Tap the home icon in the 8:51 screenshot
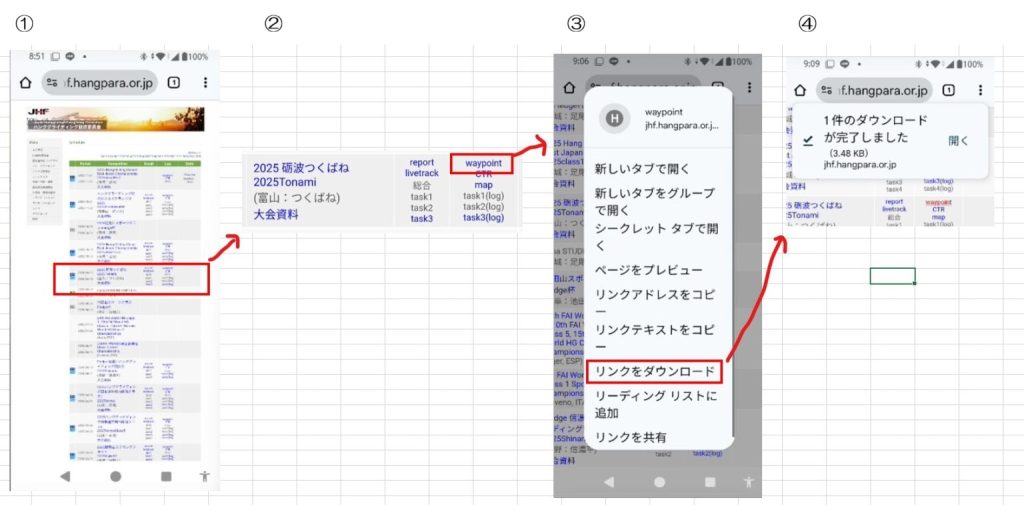 [x=26, y=83]
